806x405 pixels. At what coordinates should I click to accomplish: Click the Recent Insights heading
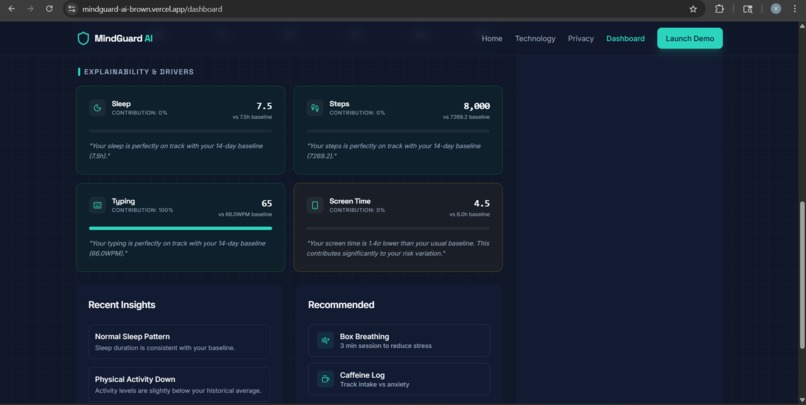pos(122,305)
